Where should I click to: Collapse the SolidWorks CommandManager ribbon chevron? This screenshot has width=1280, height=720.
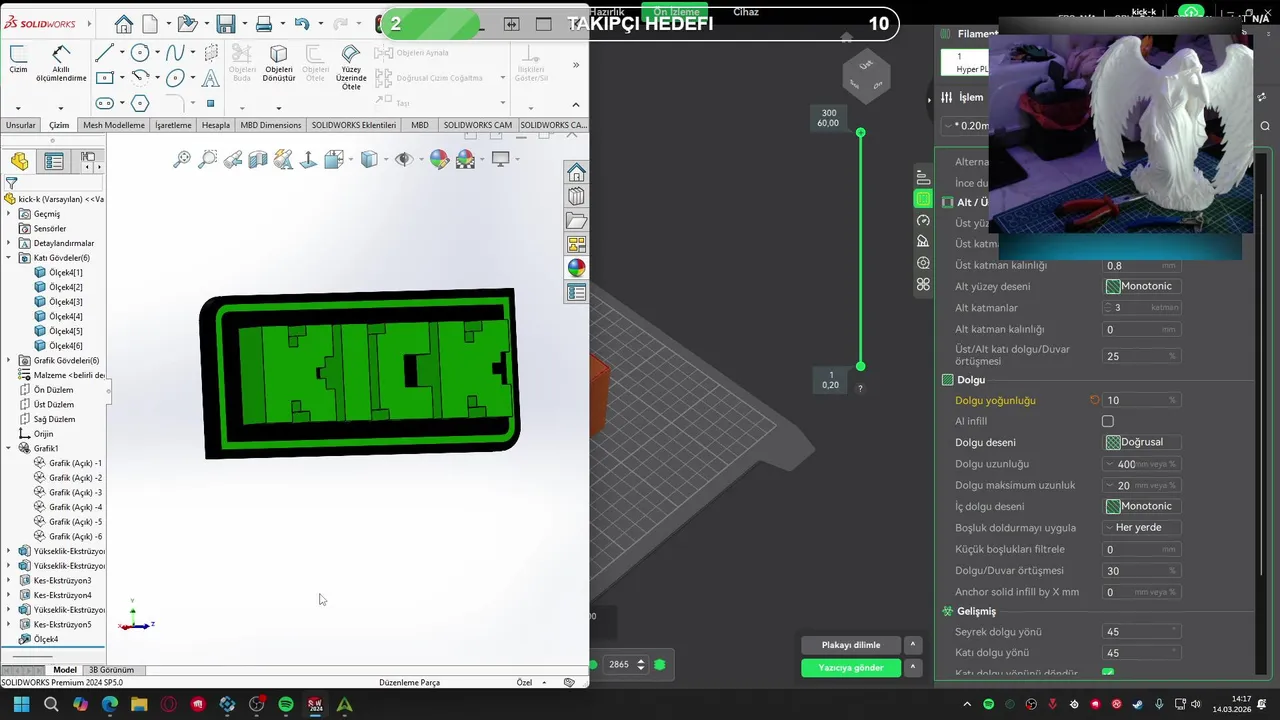click(575, 104)
